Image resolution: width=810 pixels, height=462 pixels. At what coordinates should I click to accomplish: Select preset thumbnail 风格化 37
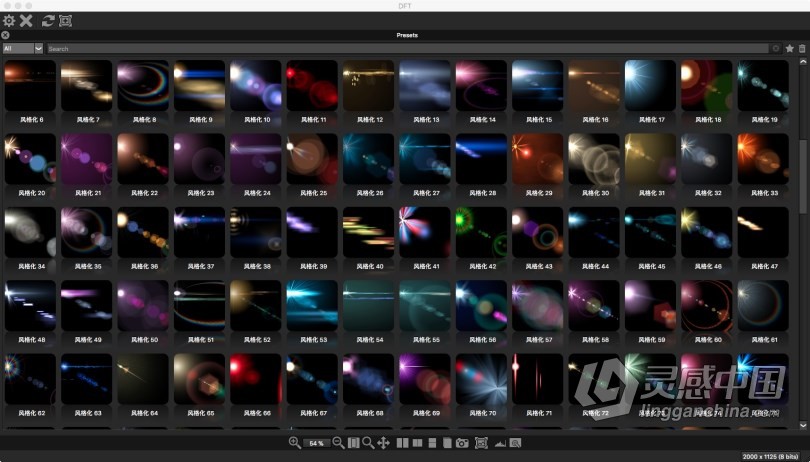tap(199, 232)
